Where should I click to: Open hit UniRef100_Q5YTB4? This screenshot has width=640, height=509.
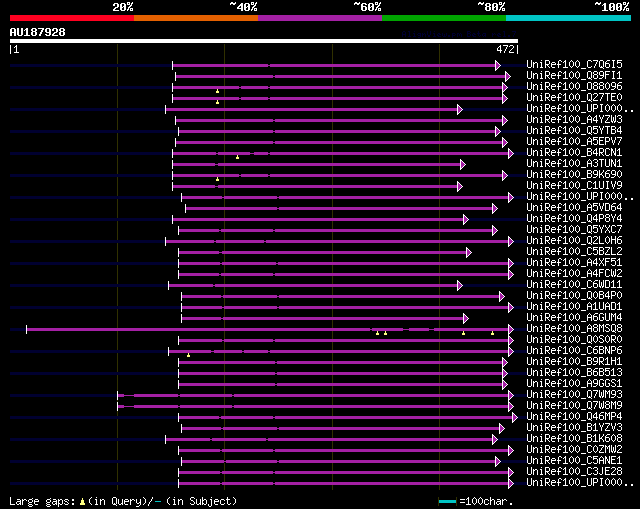[x=574, y=130]
